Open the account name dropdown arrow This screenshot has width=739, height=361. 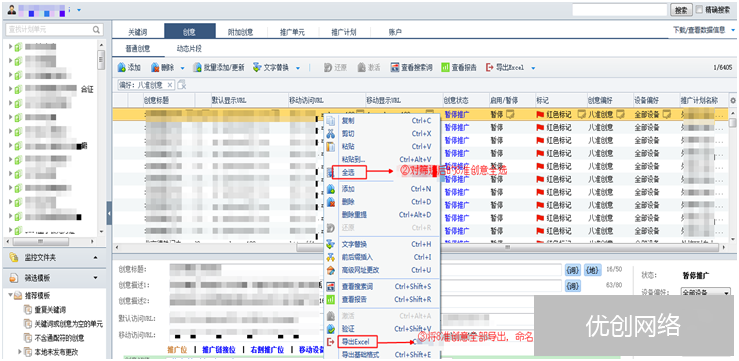(79, 9)
